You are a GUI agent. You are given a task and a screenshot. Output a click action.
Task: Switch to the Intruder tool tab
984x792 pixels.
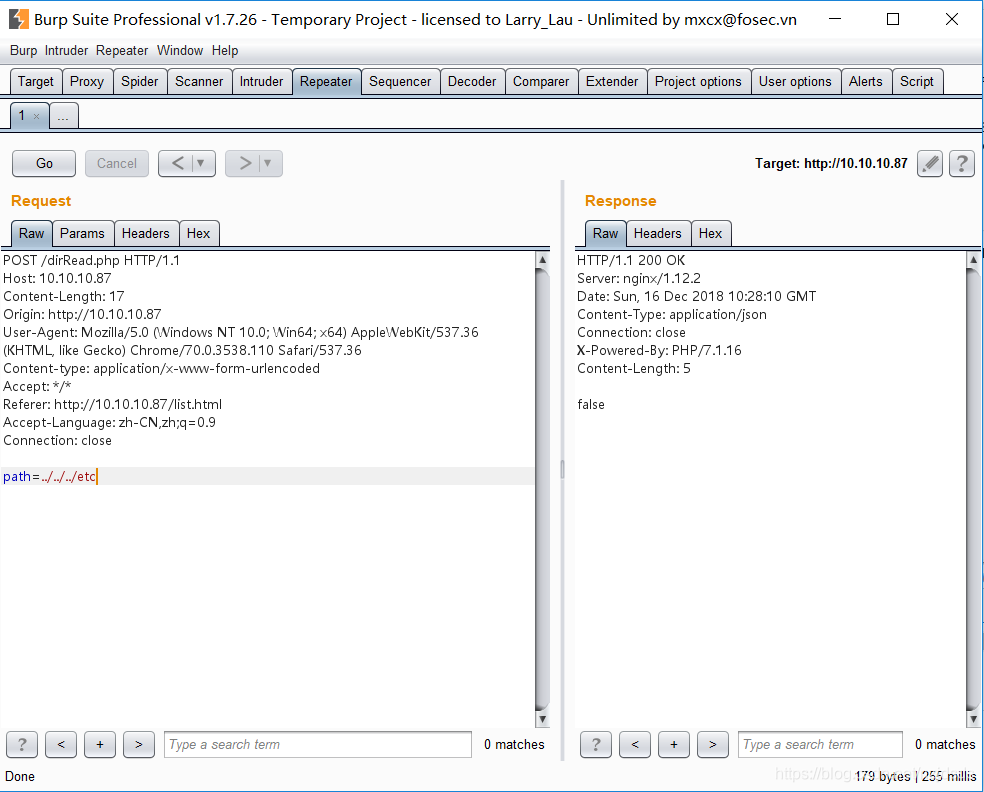coord(262,82)
